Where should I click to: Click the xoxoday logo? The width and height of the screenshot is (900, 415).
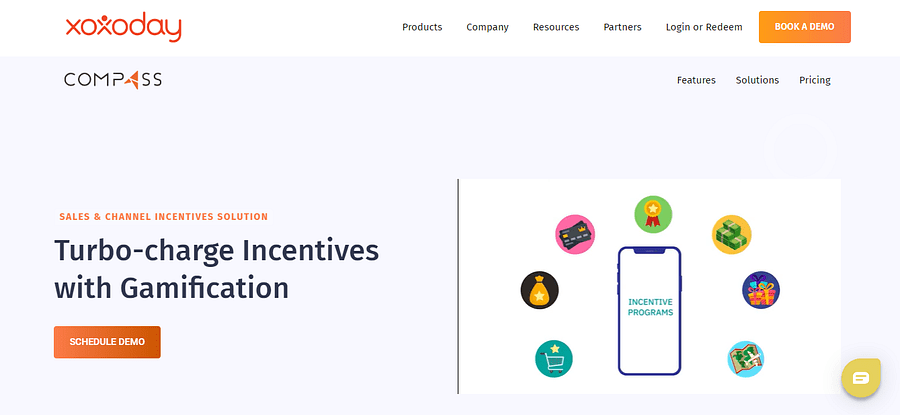pos(123,27)
